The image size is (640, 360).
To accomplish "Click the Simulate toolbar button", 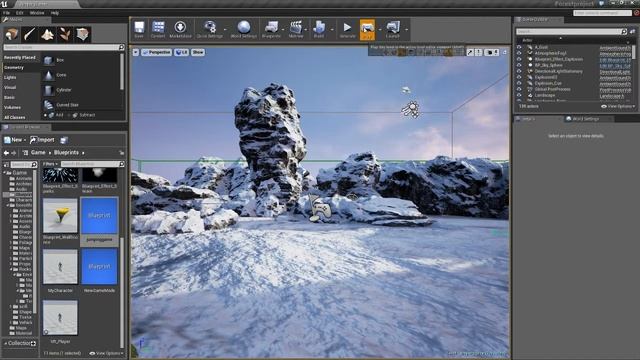I will point(347,29).
